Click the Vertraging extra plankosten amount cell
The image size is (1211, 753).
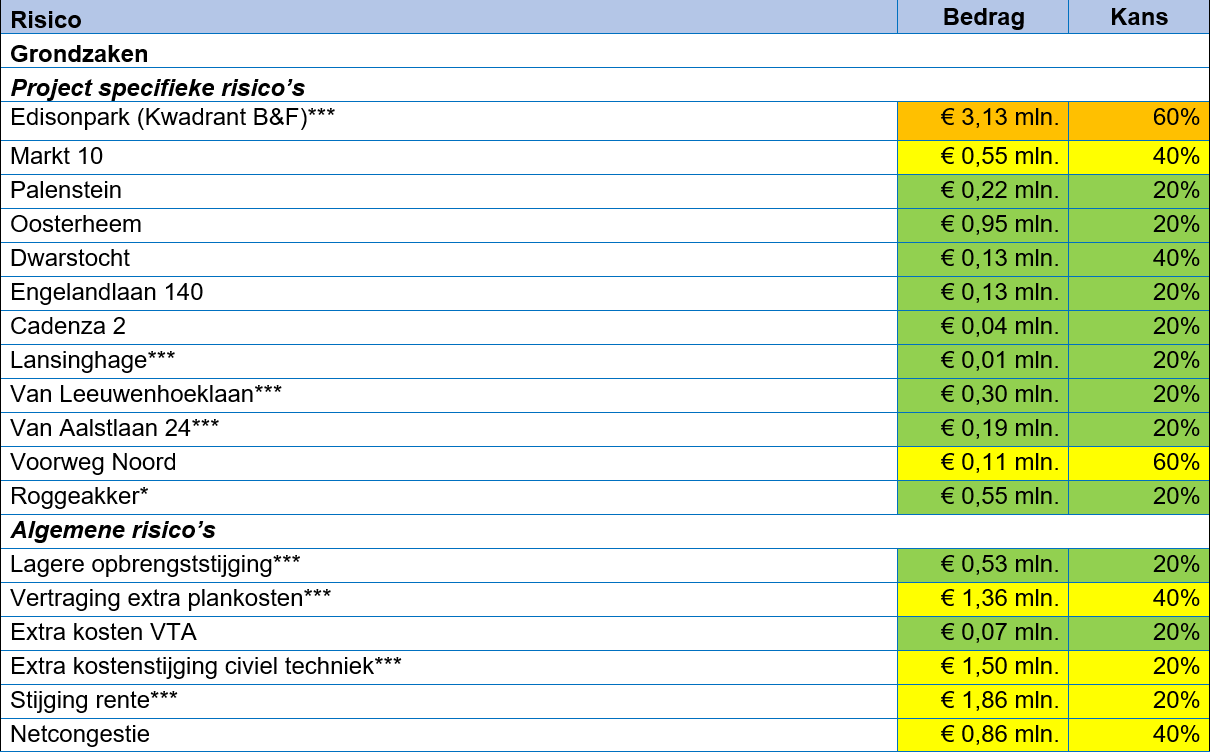coord(983,598)
